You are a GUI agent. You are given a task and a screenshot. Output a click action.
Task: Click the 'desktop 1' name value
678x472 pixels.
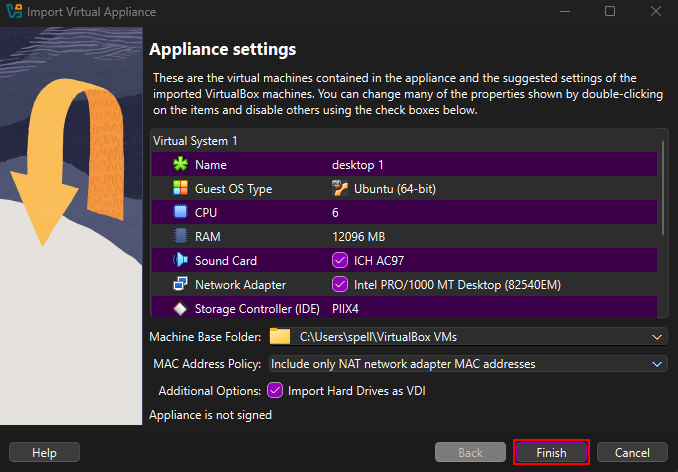click(x=358, y=165)
